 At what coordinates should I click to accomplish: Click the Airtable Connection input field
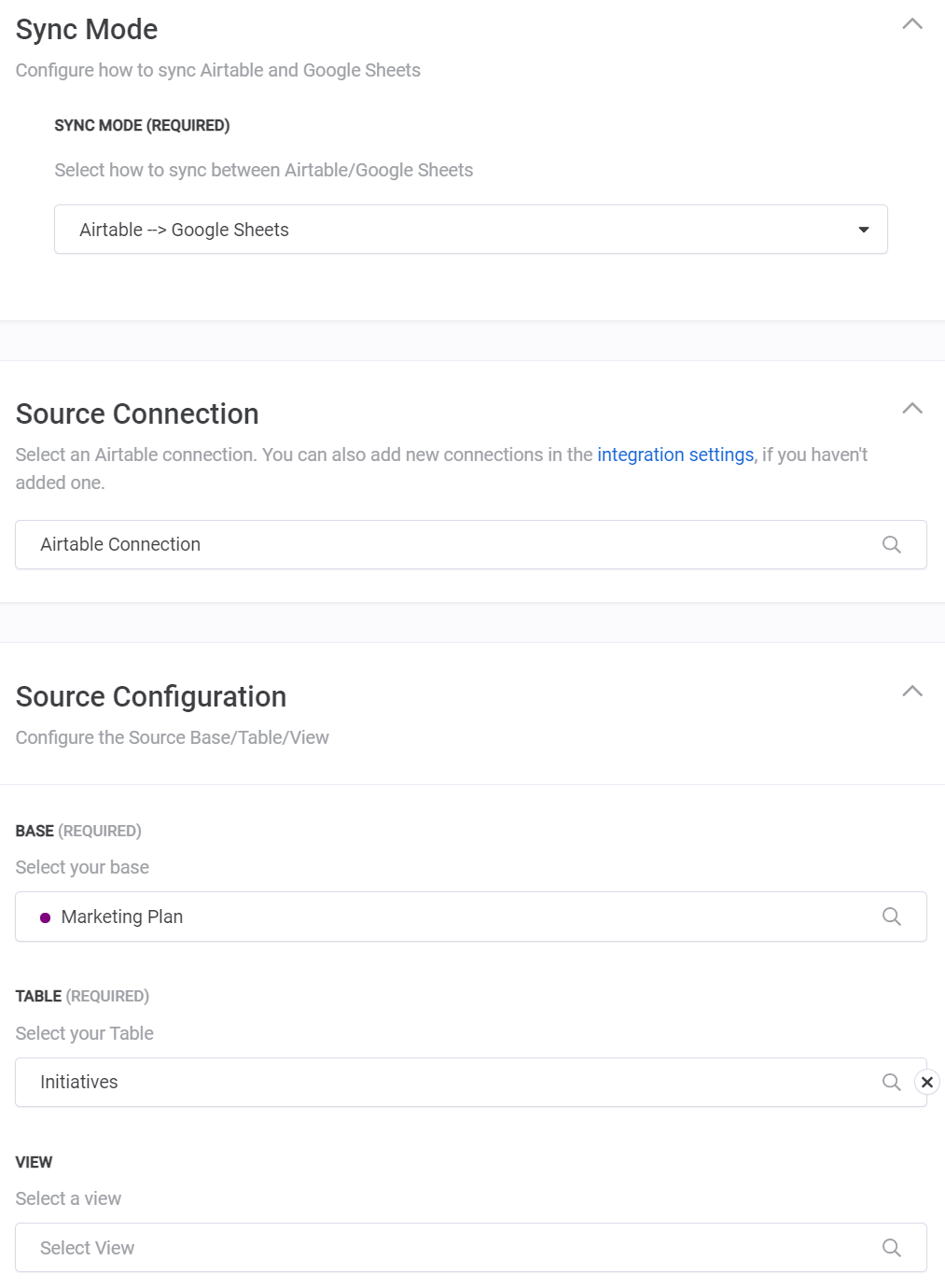pyautogui.click(x=448, y=544)
